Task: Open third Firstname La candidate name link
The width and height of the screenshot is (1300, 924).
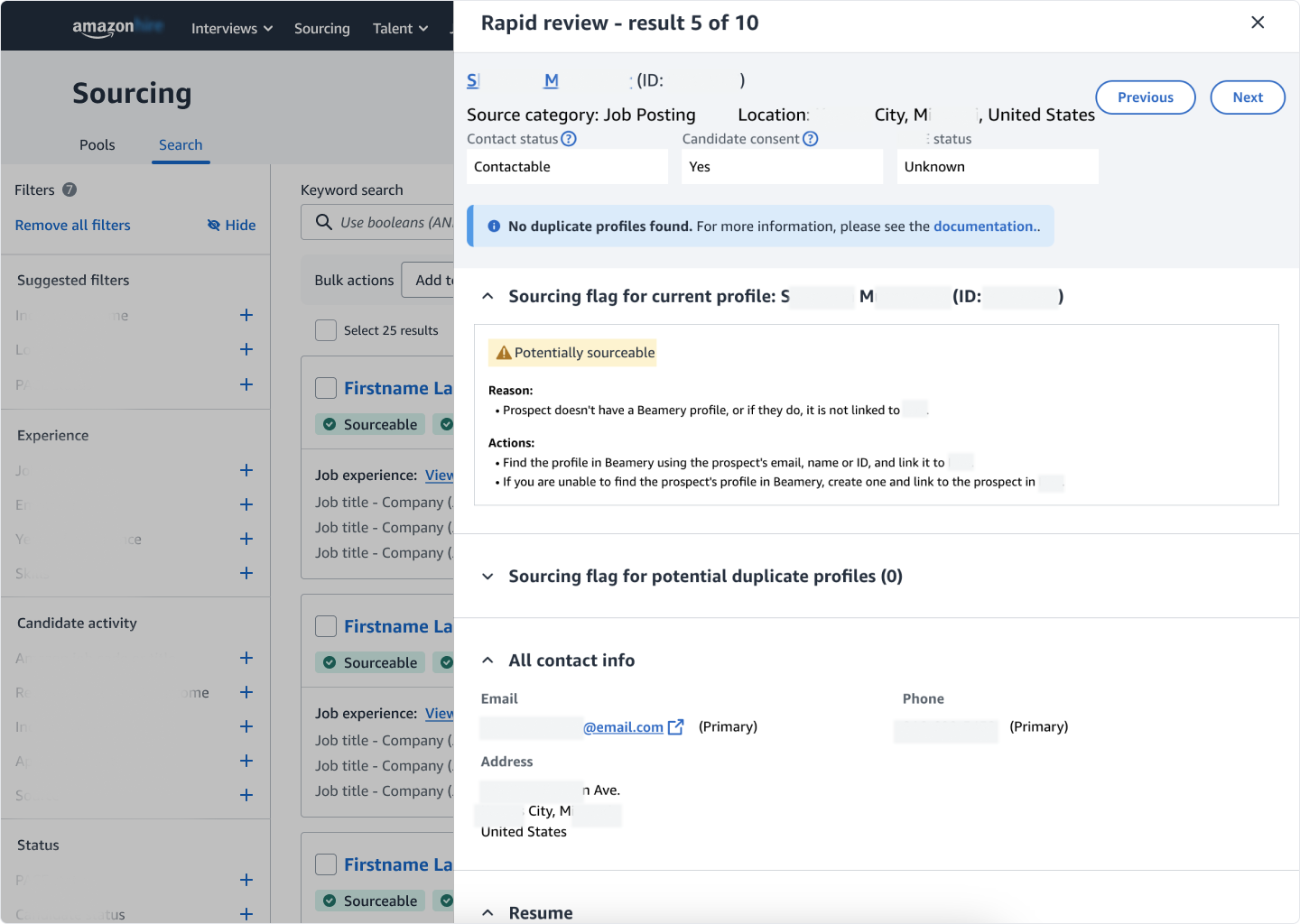Action: pyautogui.click(x=398, y=864)
